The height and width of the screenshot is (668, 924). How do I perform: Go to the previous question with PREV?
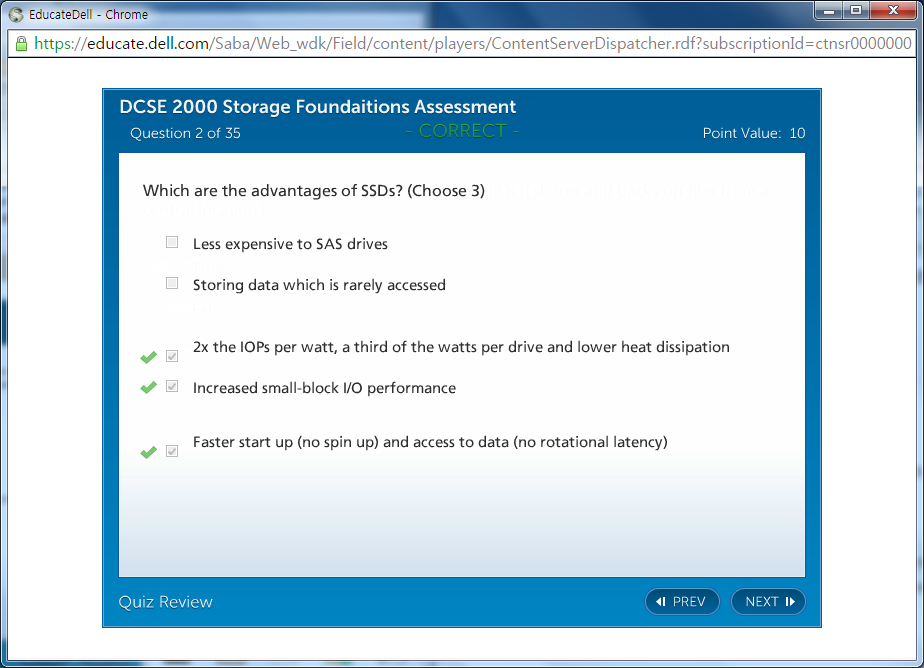682,601
